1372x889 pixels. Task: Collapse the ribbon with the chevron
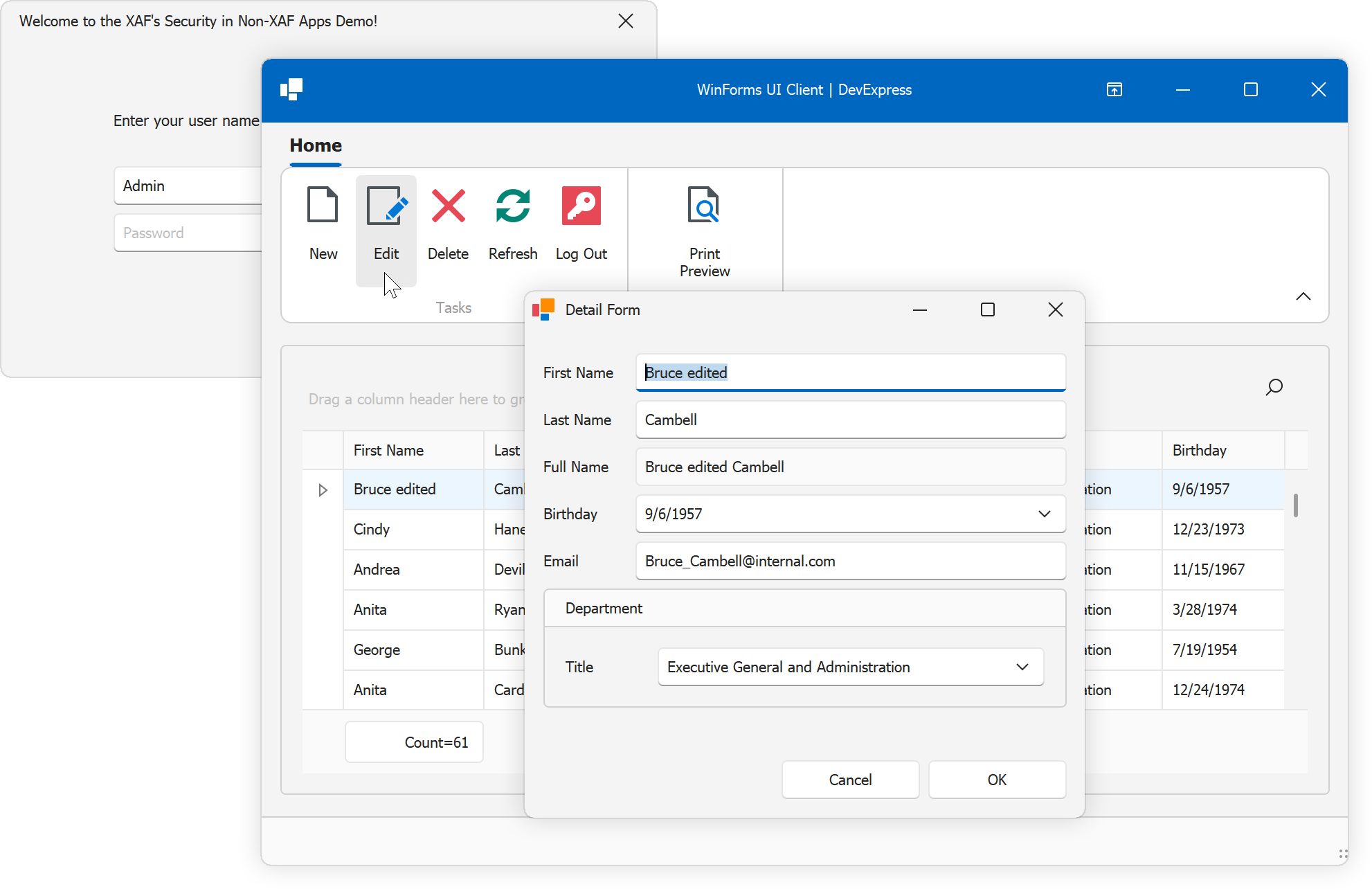click(1303, 296)
